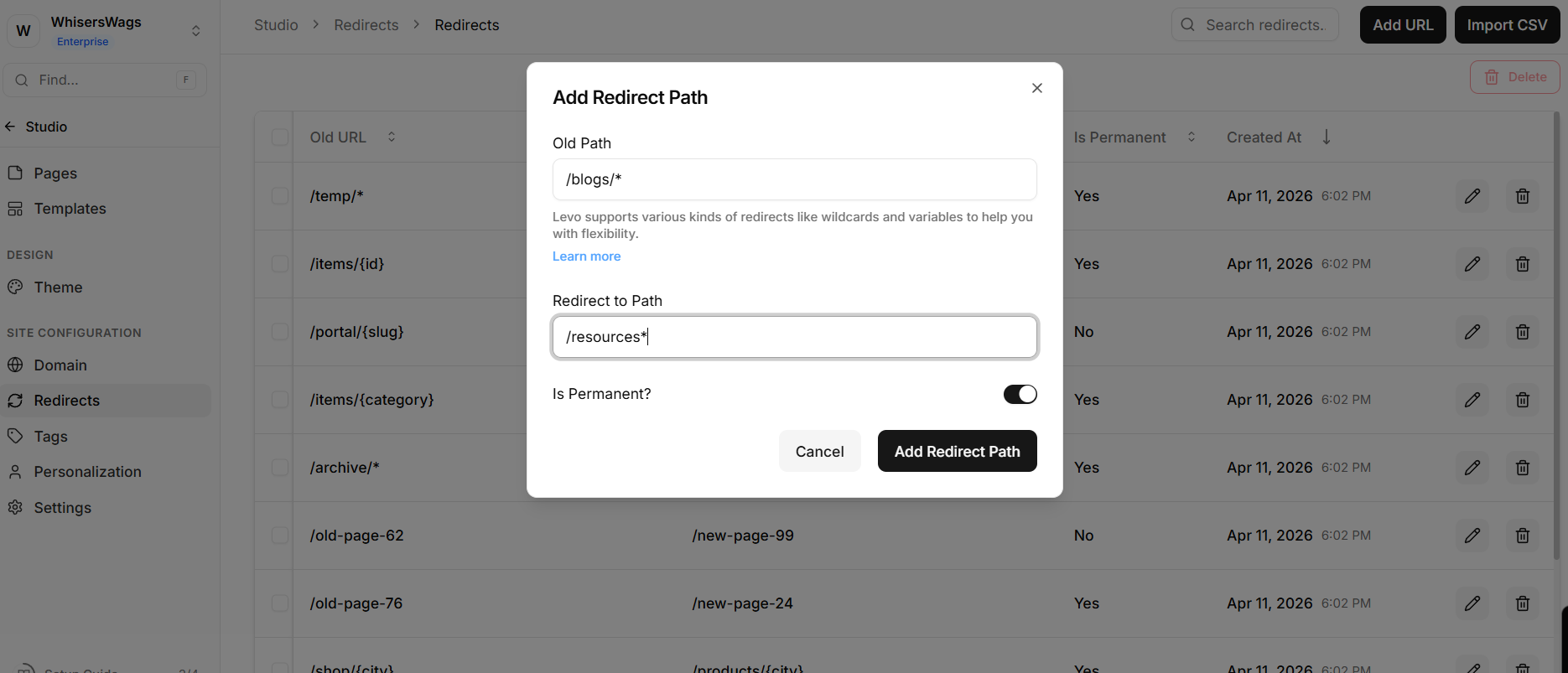
Task: Click the back arrow next to Studio
Action: click(10, 127)
